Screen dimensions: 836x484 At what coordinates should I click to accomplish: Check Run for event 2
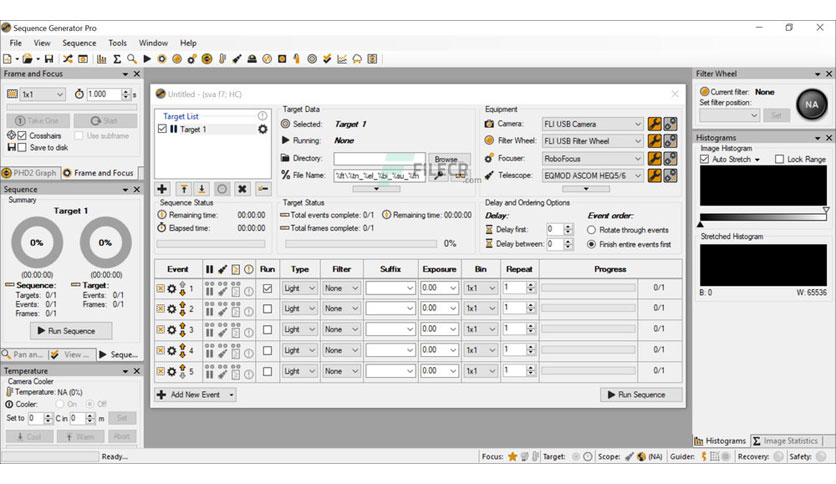tap(268, 309)
